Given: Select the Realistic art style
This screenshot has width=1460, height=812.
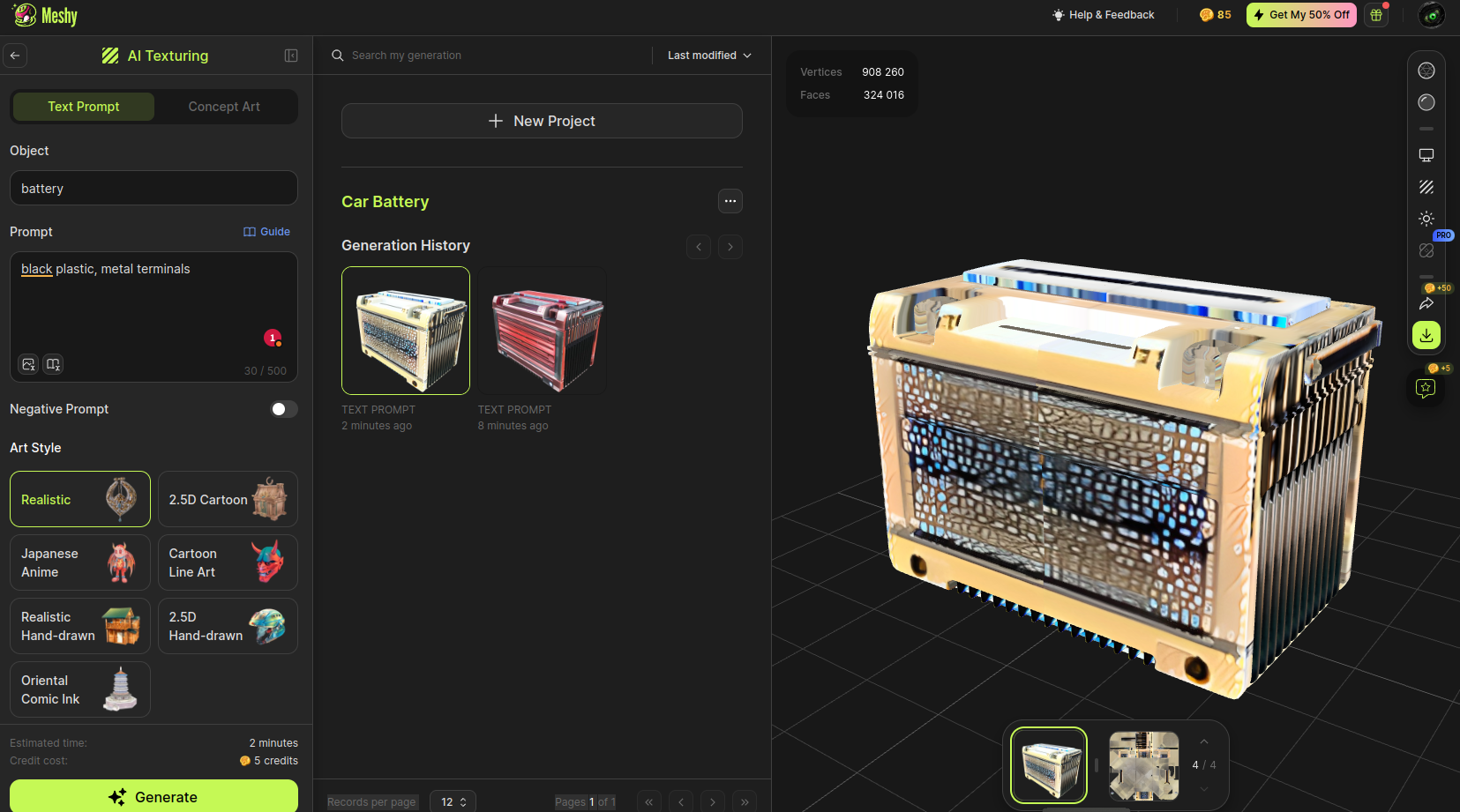Looking at the screenshot, I should (x=80, y=499).
